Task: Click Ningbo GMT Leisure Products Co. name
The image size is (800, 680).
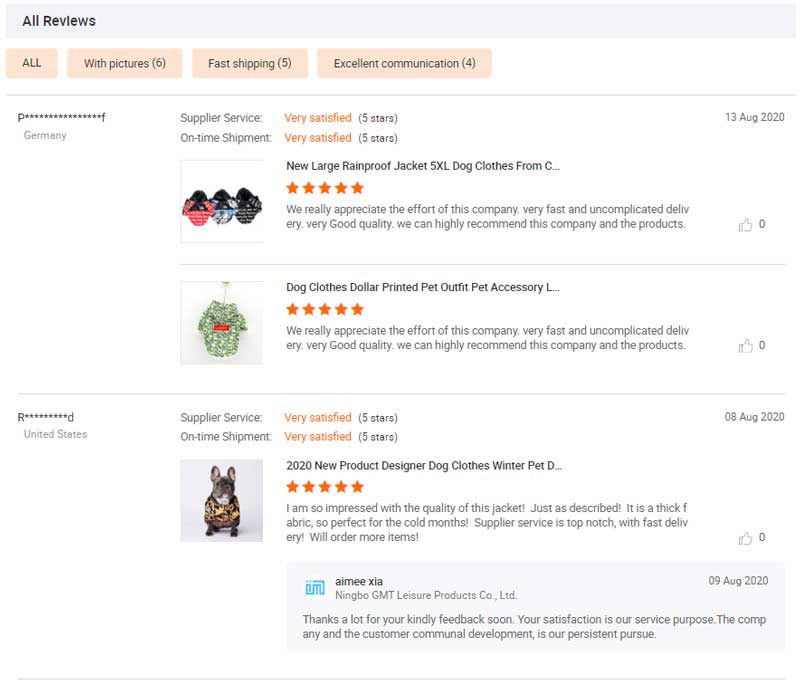Action: pos(426,596)
